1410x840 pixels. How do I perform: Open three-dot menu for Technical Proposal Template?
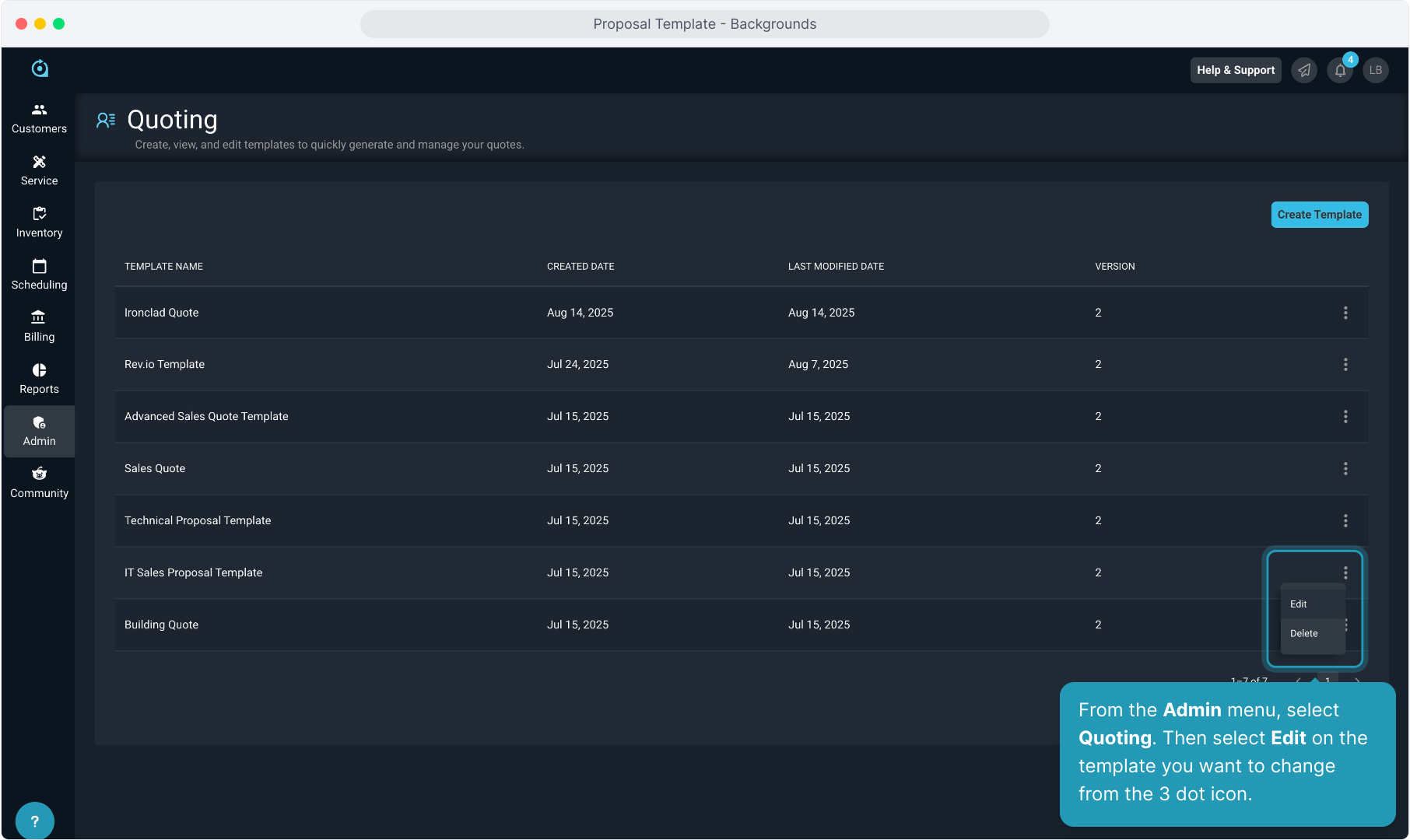point(1345,521)
